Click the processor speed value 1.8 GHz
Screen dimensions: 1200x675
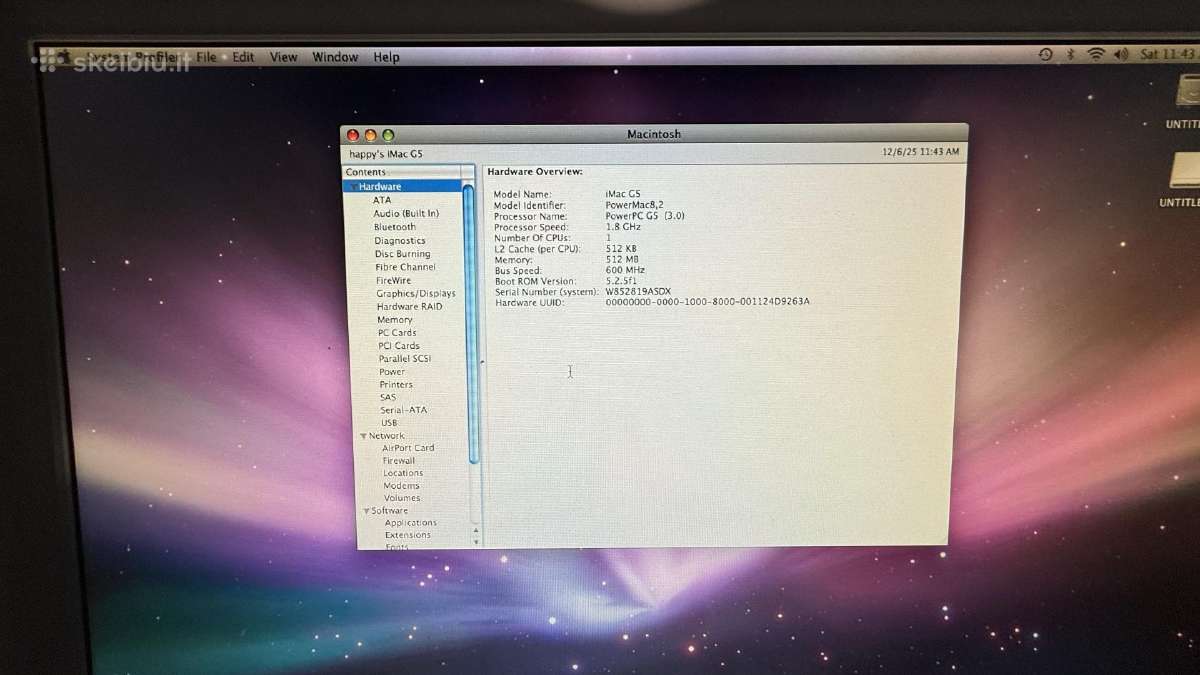[625, 227]
